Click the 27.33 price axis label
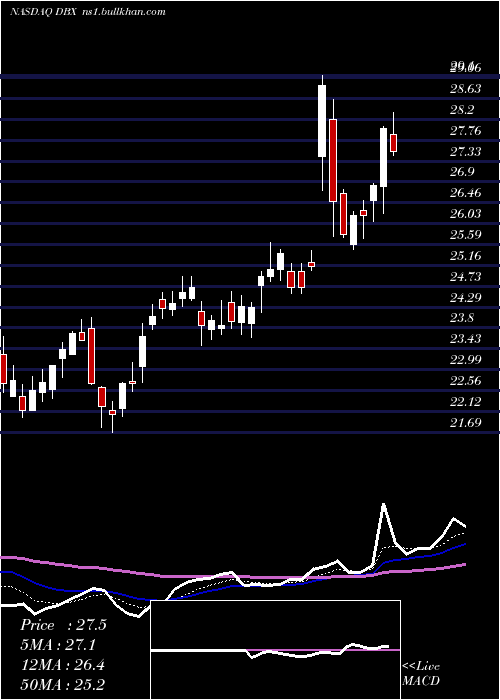 (466, 152)
